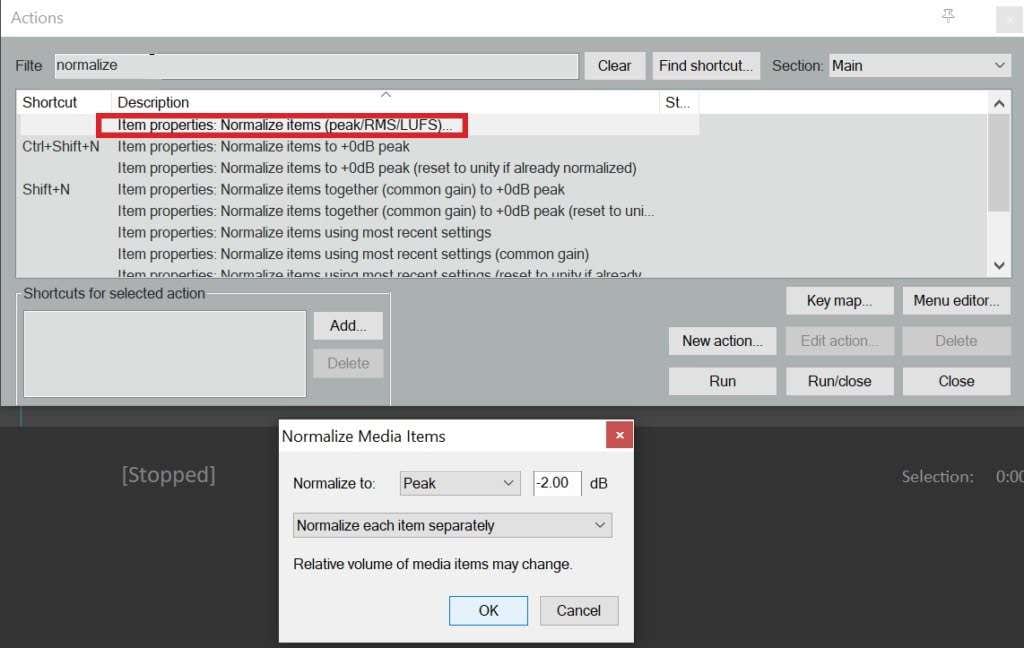Sort by Shortcut column header
Viewport: 1024px width, 648px height.
point(63,103)
